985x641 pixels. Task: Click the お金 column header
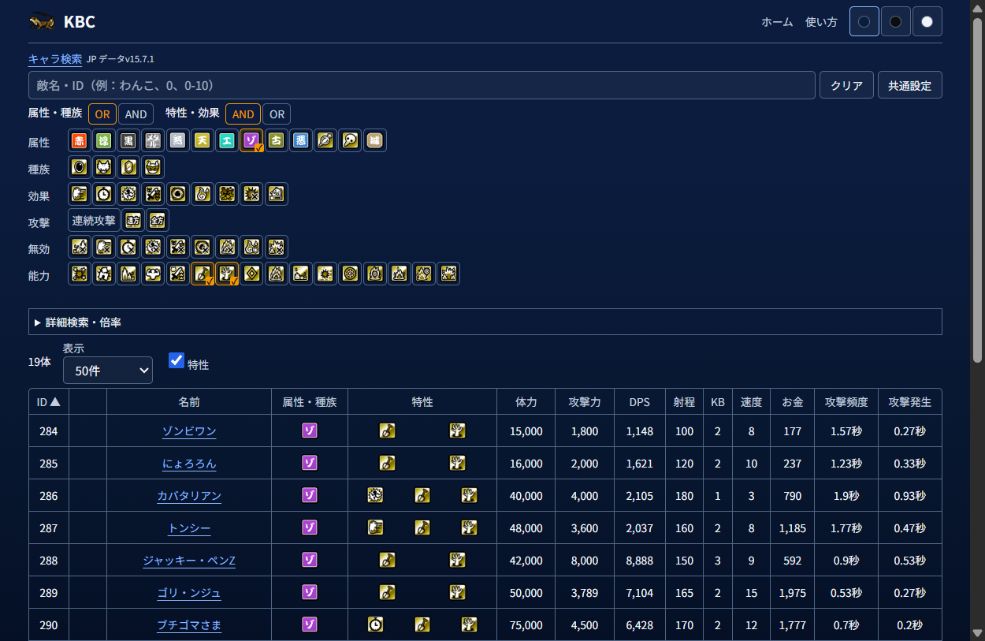[792, 402]
